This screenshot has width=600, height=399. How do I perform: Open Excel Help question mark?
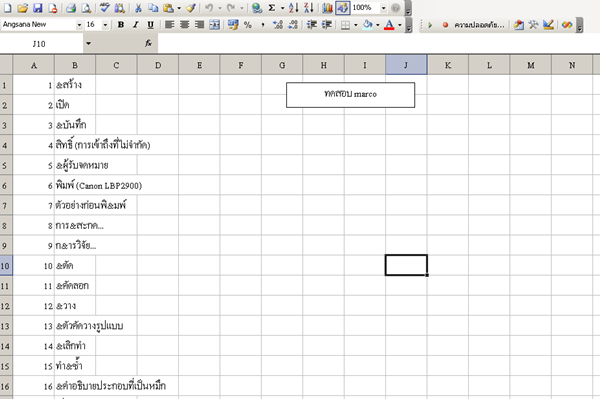click(396, 8)
